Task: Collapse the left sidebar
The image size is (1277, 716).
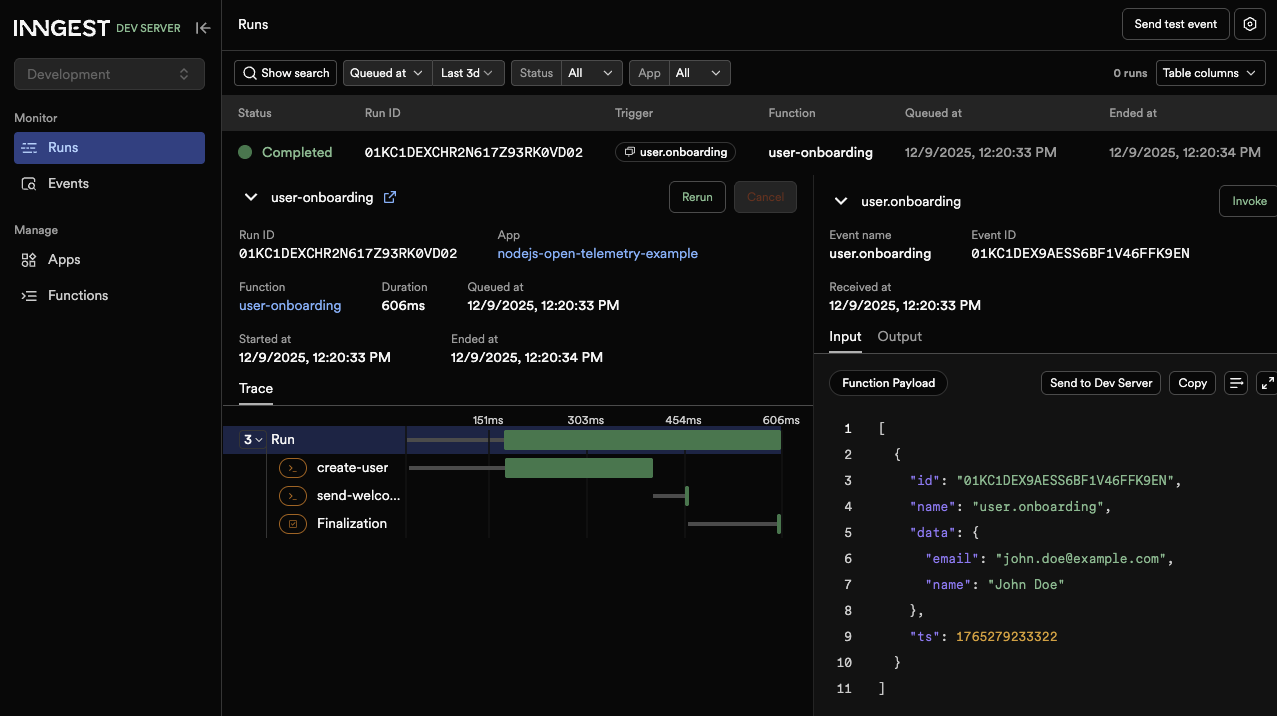Action: [x=203, y=28]
